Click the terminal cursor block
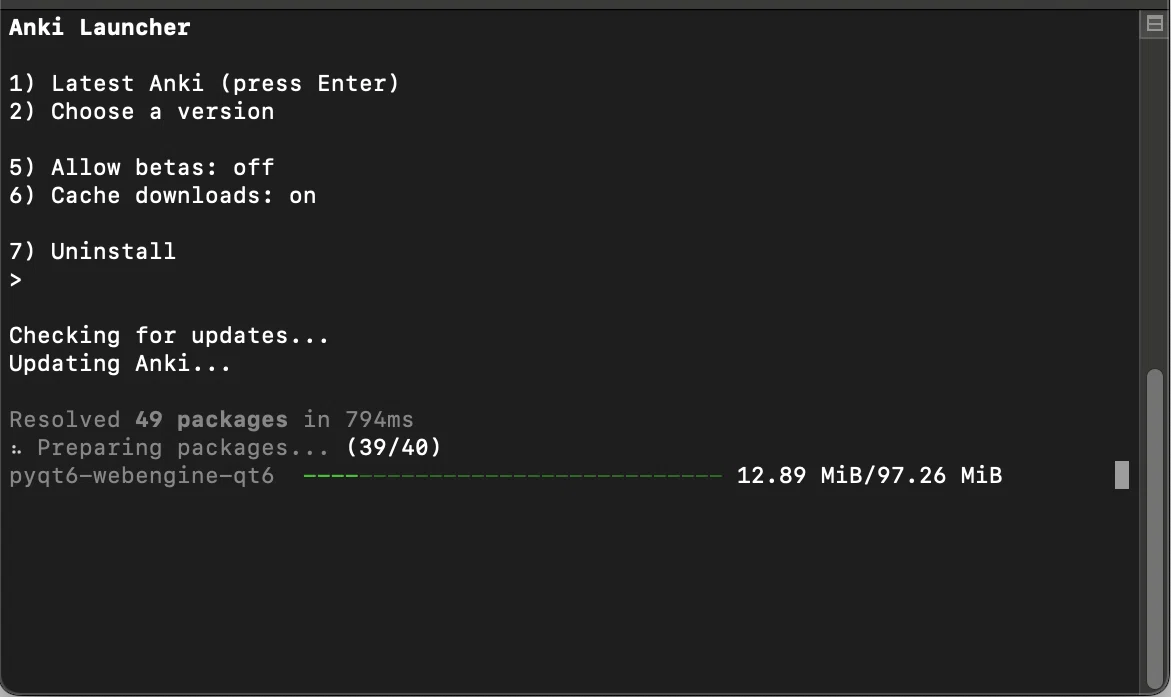The width and height of the screenshot is (1171, 697). coord(1122,475)
